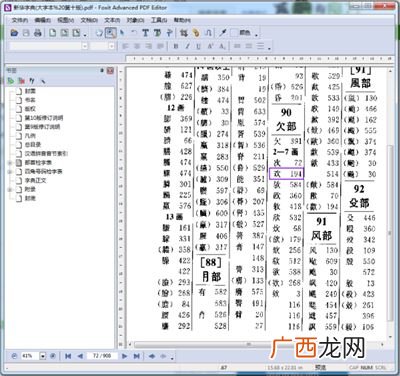Select the second T text tool
The height and width of the screenshot is (376, 400).
157,33
